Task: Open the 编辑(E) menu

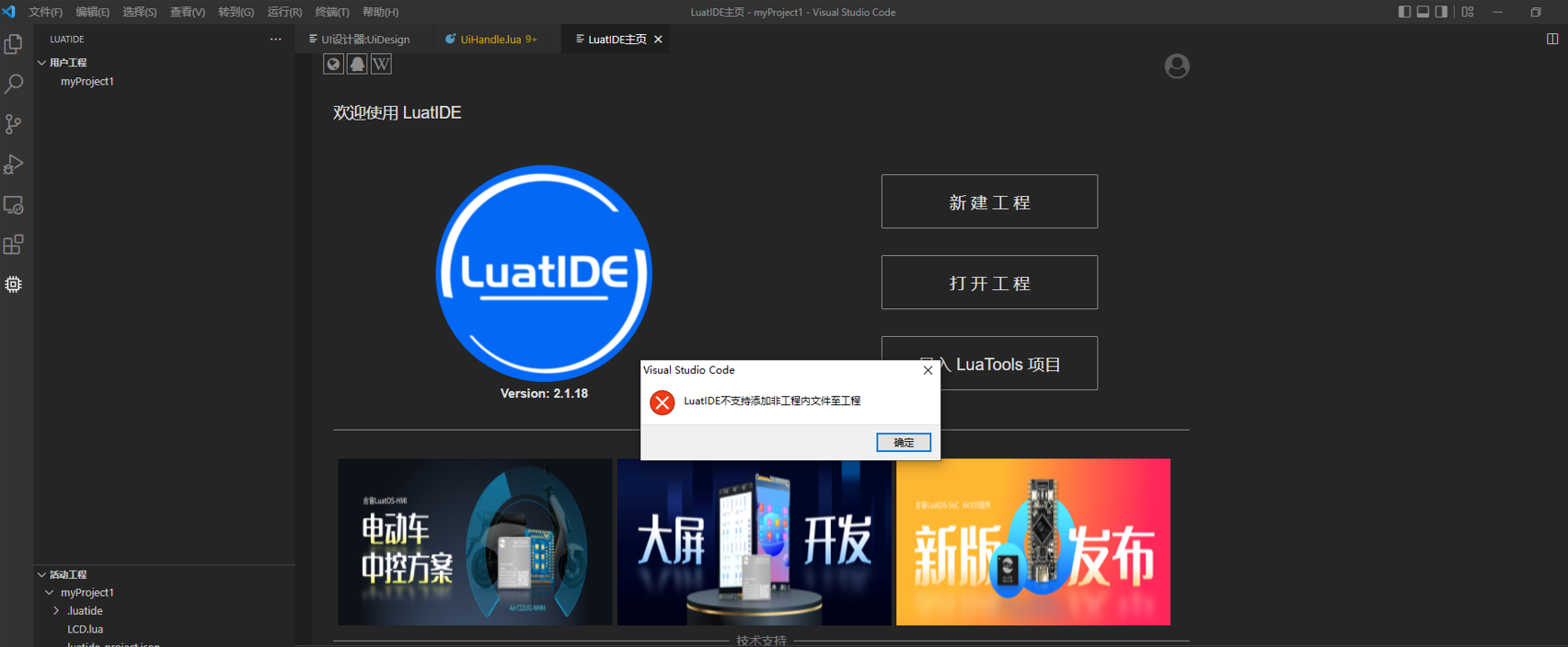Action: pyautogui.click(x=92, y=12)
